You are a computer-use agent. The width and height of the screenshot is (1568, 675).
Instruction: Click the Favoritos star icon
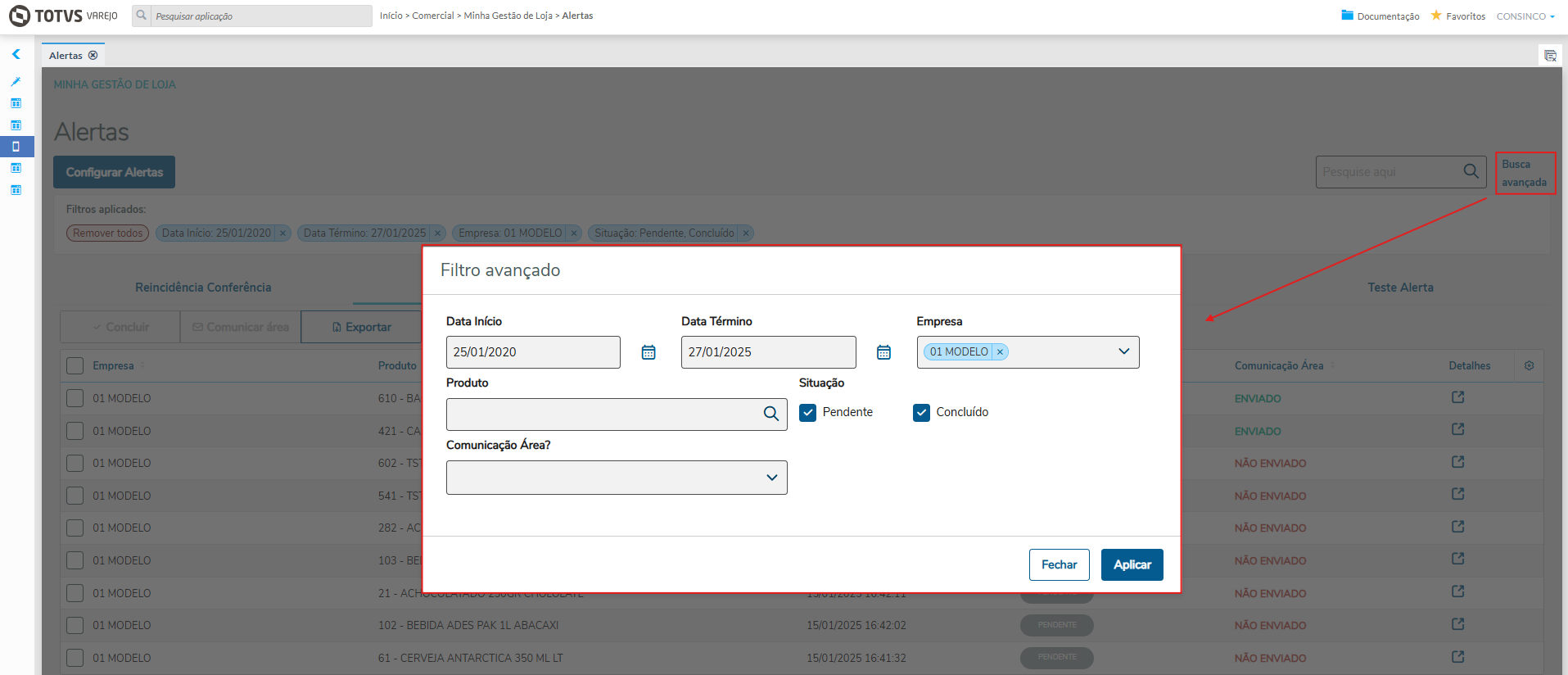[x=1436, y=16]
